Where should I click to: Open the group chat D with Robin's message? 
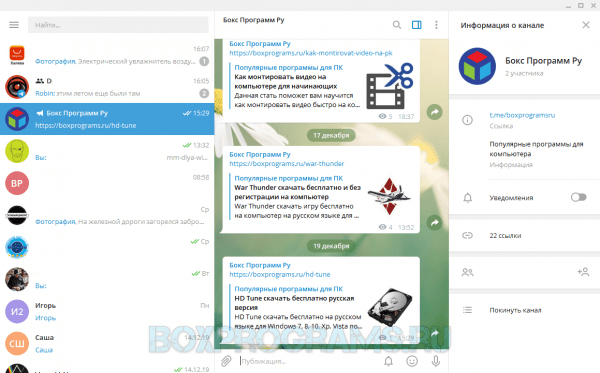107,87
